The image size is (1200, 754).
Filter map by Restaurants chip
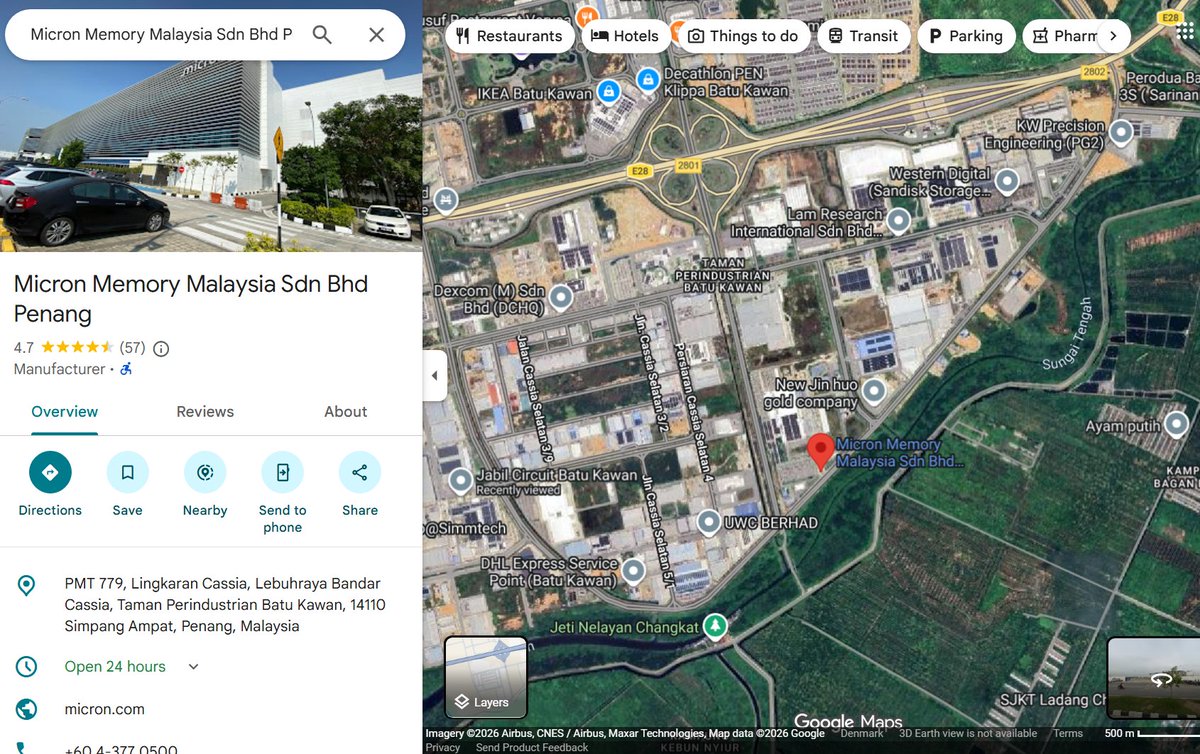pos(509,36)
